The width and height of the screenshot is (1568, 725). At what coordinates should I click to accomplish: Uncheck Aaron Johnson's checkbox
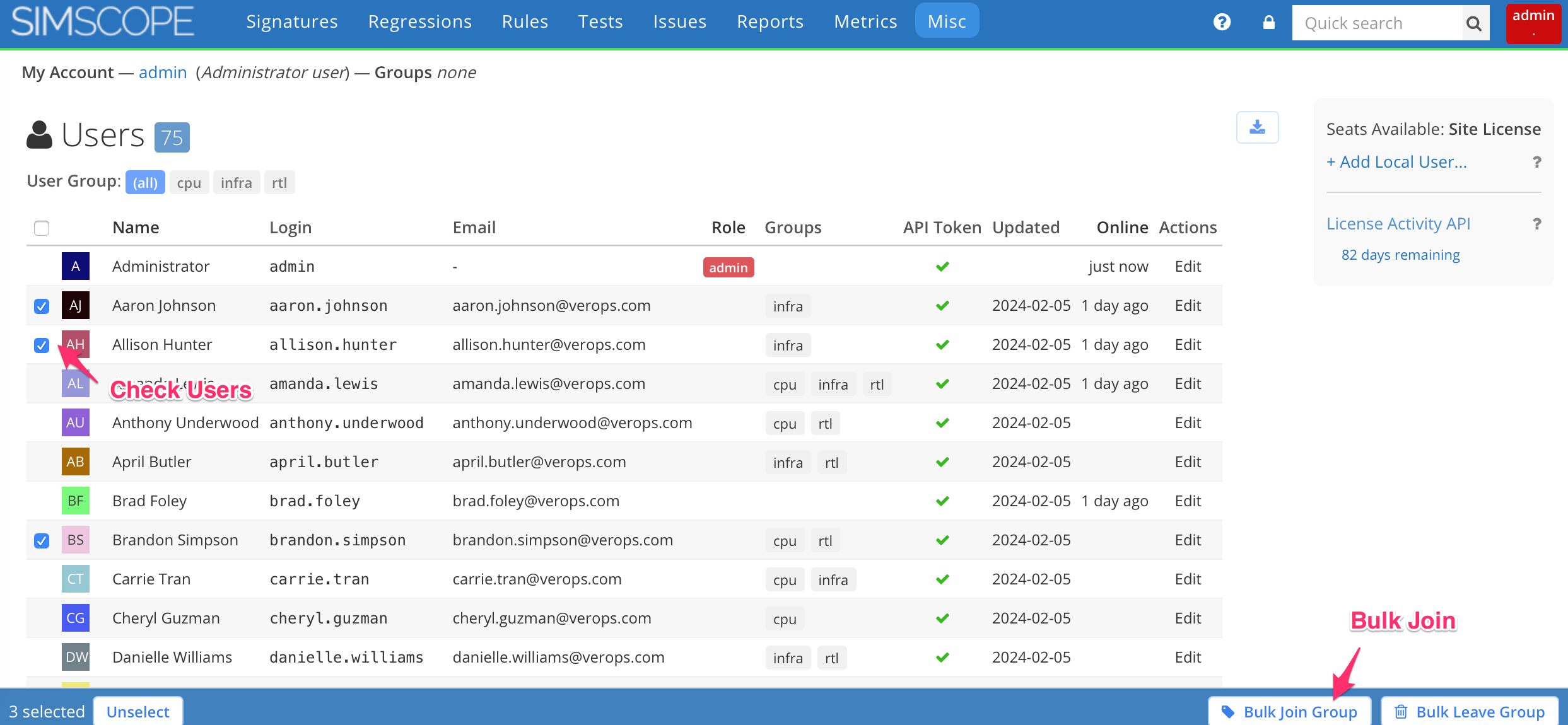[42, 306]
